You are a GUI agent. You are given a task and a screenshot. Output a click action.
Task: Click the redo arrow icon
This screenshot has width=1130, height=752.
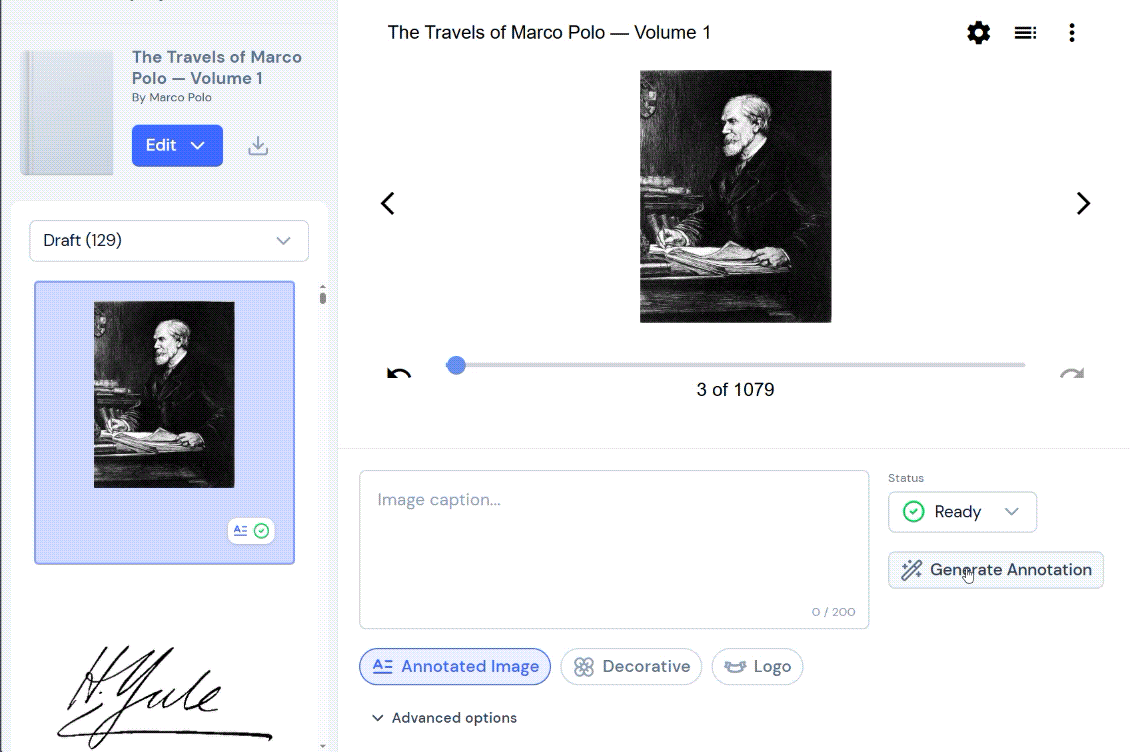[x=1072, y=373]
